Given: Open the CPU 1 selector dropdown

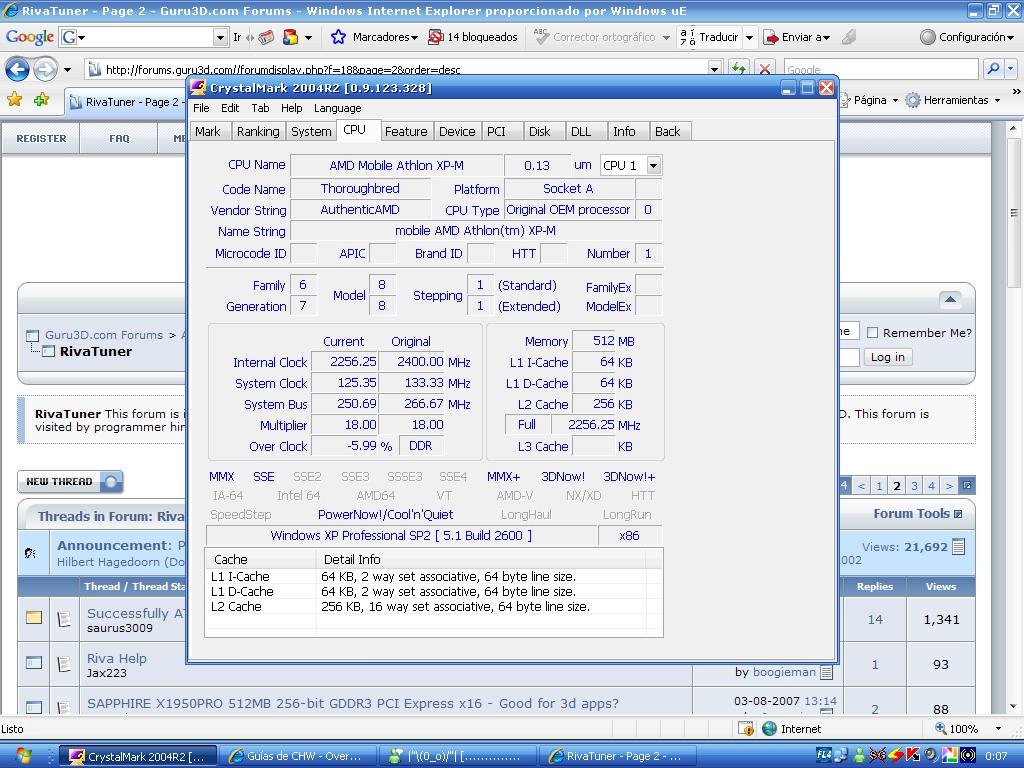Looking at the screenshot, I should (653, 165).
